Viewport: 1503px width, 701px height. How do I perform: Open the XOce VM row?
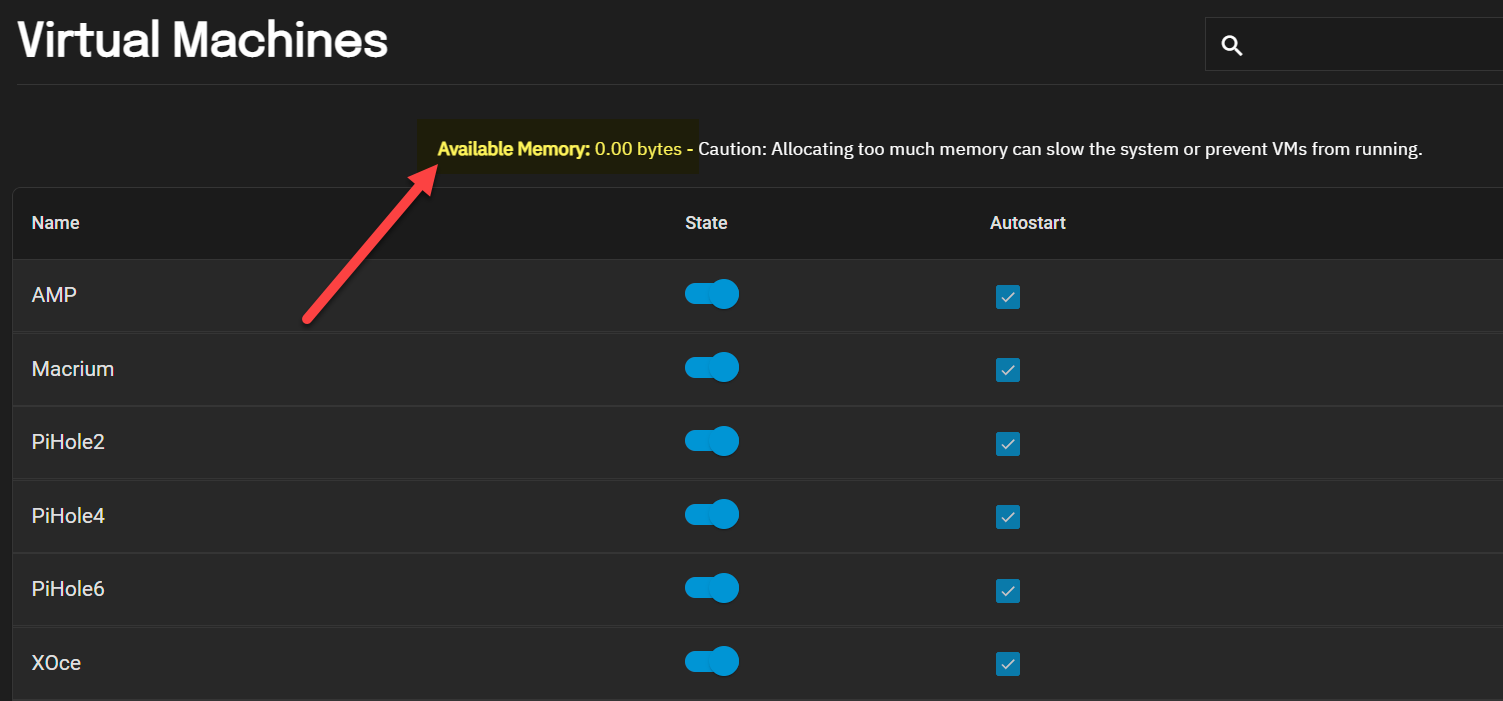(757, 663)
